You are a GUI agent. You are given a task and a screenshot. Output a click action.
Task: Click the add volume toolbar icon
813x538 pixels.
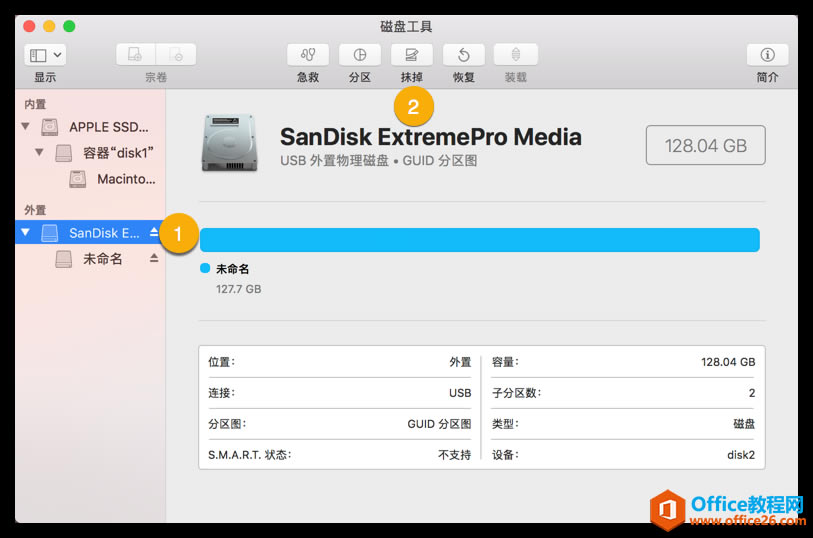pos(135,55)
